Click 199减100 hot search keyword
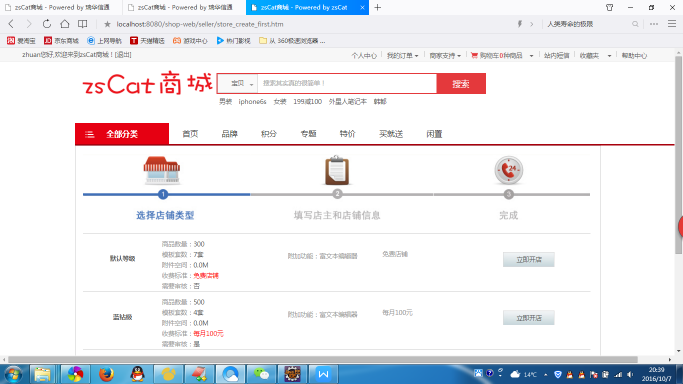 coord(308,101)
